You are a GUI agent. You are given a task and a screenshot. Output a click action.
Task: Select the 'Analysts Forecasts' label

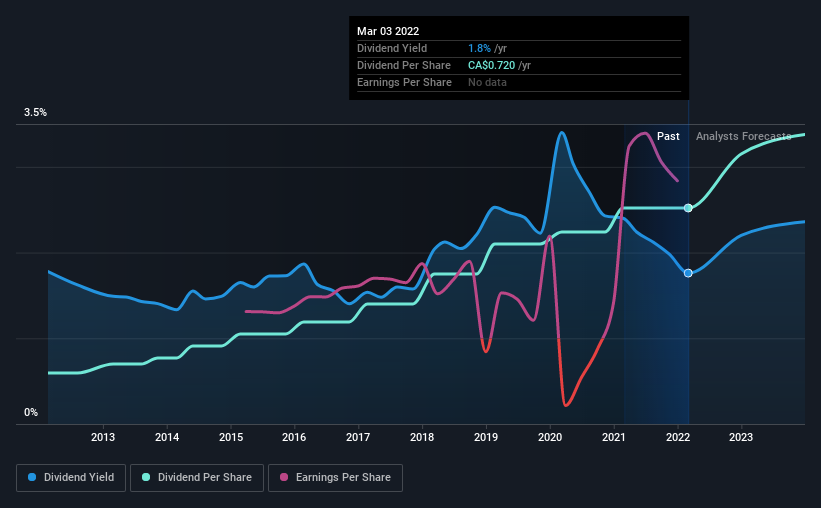tap(743, 136)
